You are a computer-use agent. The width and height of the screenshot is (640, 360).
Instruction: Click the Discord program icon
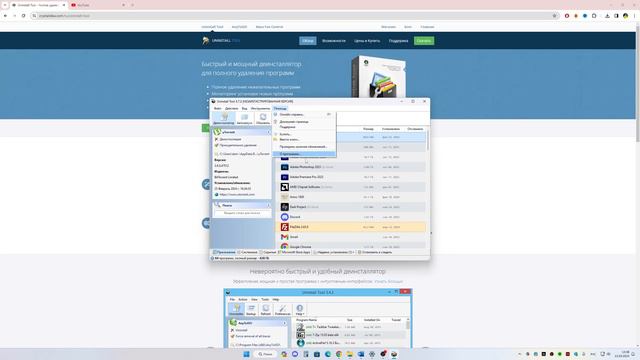284,217
